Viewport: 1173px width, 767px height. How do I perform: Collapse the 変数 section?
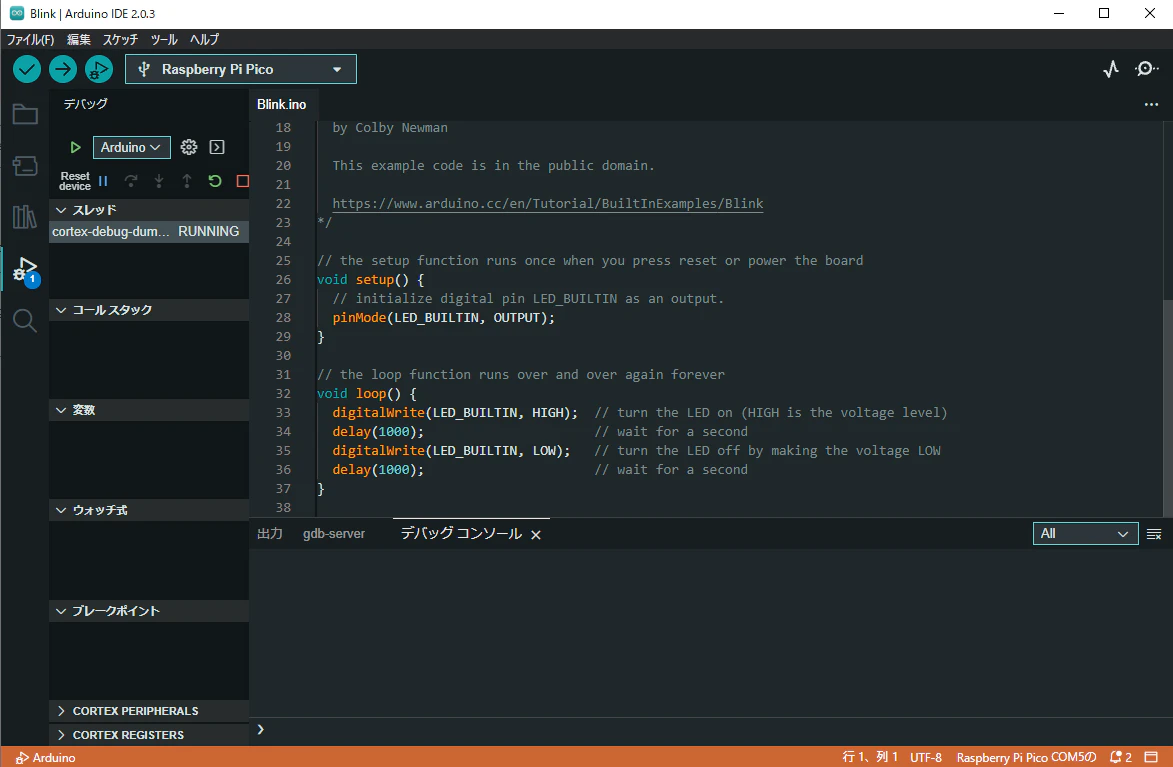149,410
